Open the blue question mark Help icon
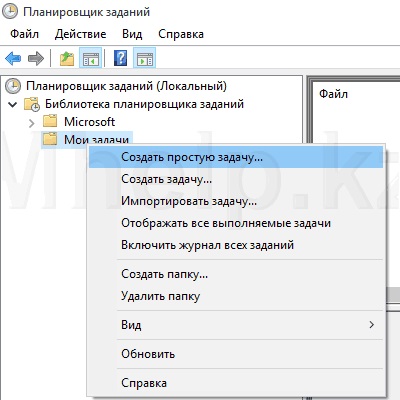The width and height of the screenshot is (400, 400). [x=120, y=58]
